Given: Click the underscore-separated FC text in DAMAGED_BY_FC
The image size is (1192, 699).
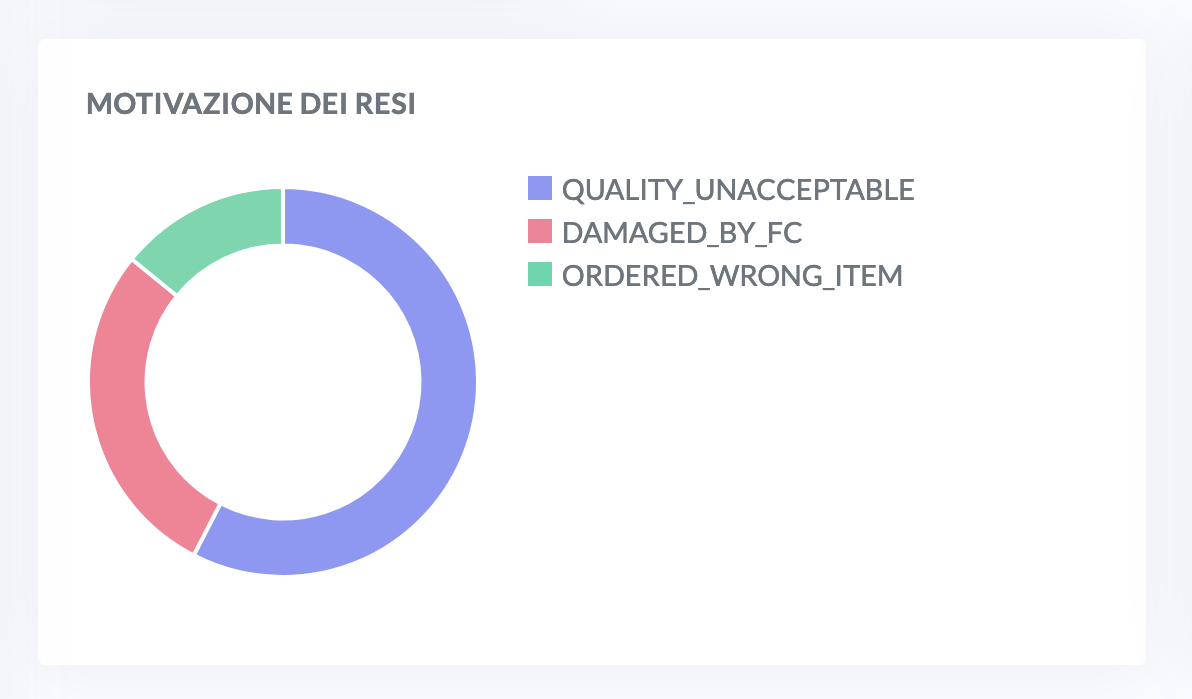Looking at the screenshot, I should 785,233.
